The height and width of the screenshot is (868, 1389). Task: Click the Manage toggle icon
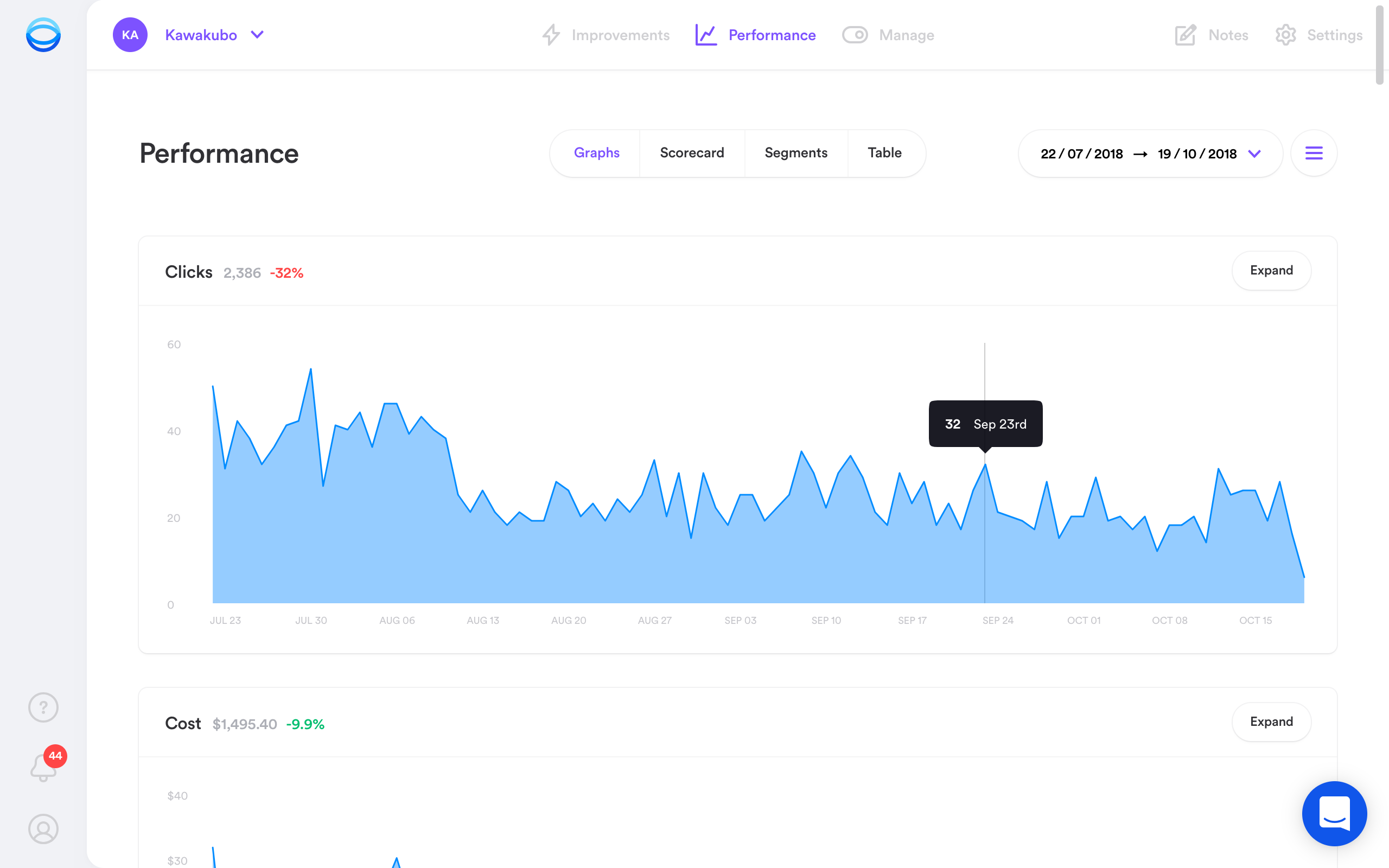[x=855, y=35]
